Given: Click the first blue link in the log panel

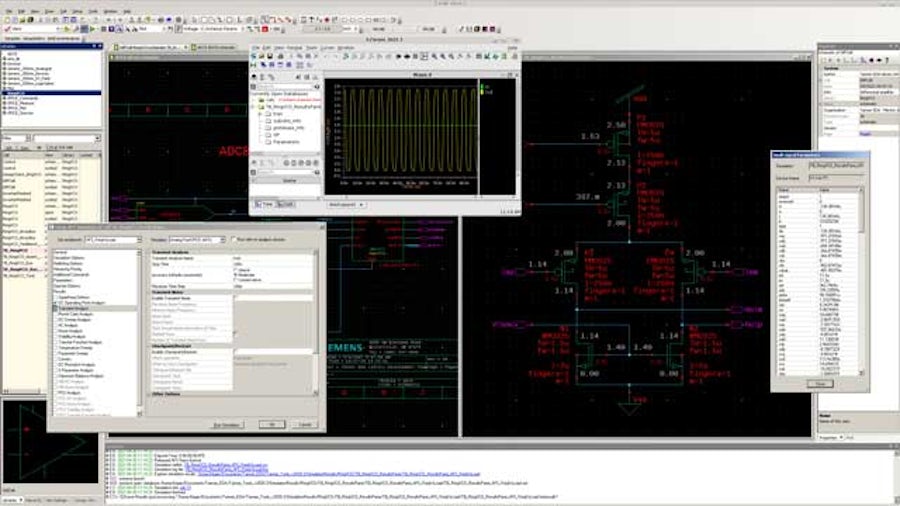Looking at the screenshot, I should (226, 465).
